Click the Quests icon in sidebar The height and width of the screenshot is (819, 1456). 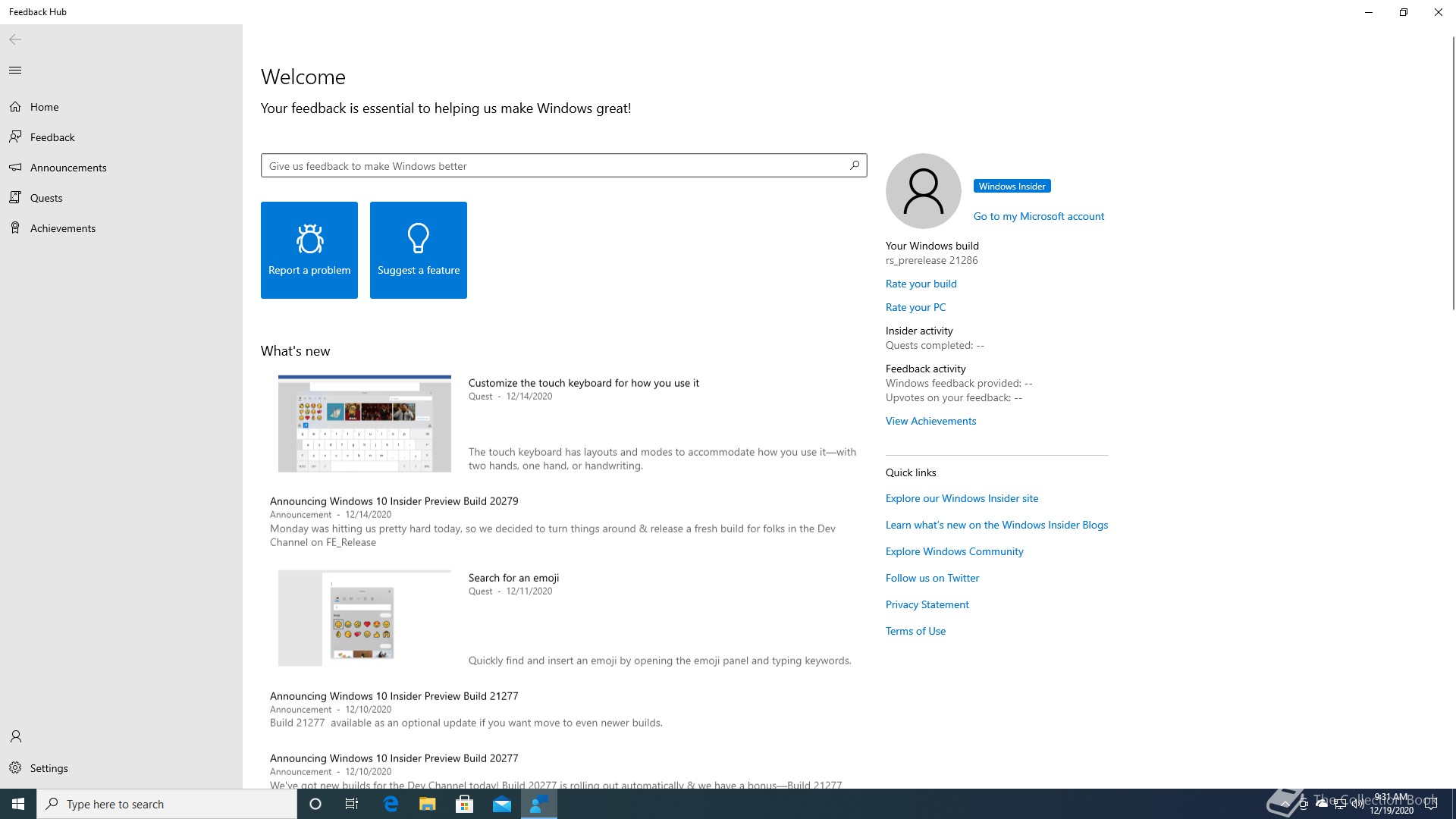[15, 197]
